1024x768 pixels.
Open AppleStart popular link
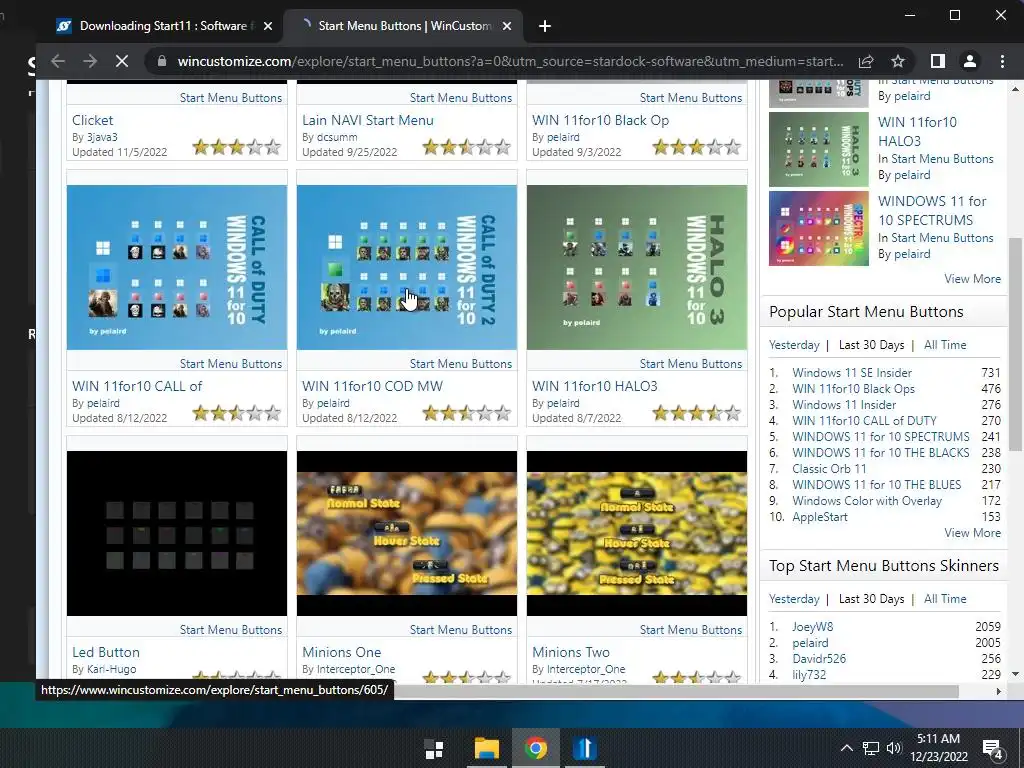point(820,517)
